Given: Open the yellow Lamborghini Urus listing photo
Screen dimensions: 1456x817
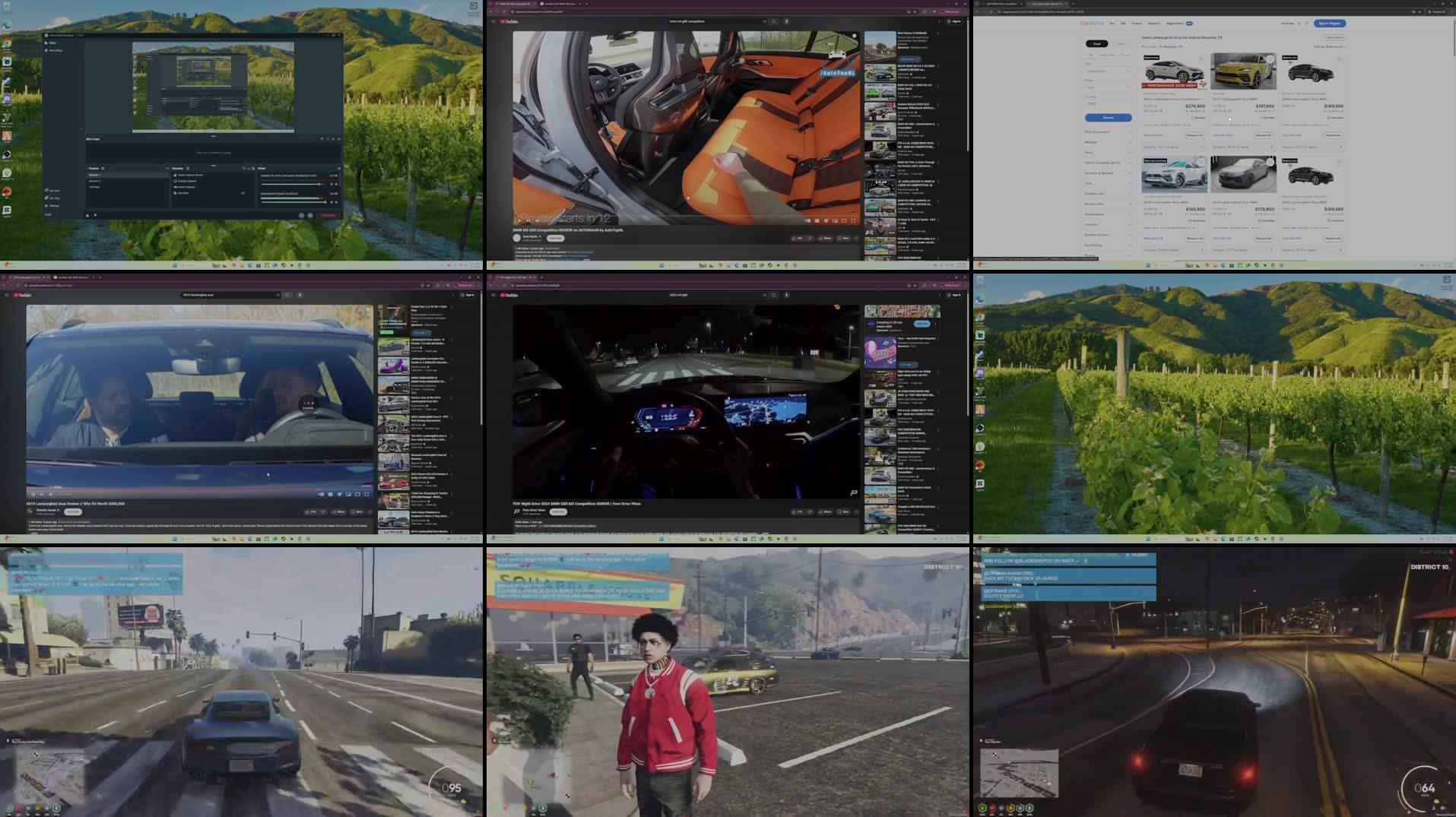Looking at the screenshot, I should (1244, 71).
